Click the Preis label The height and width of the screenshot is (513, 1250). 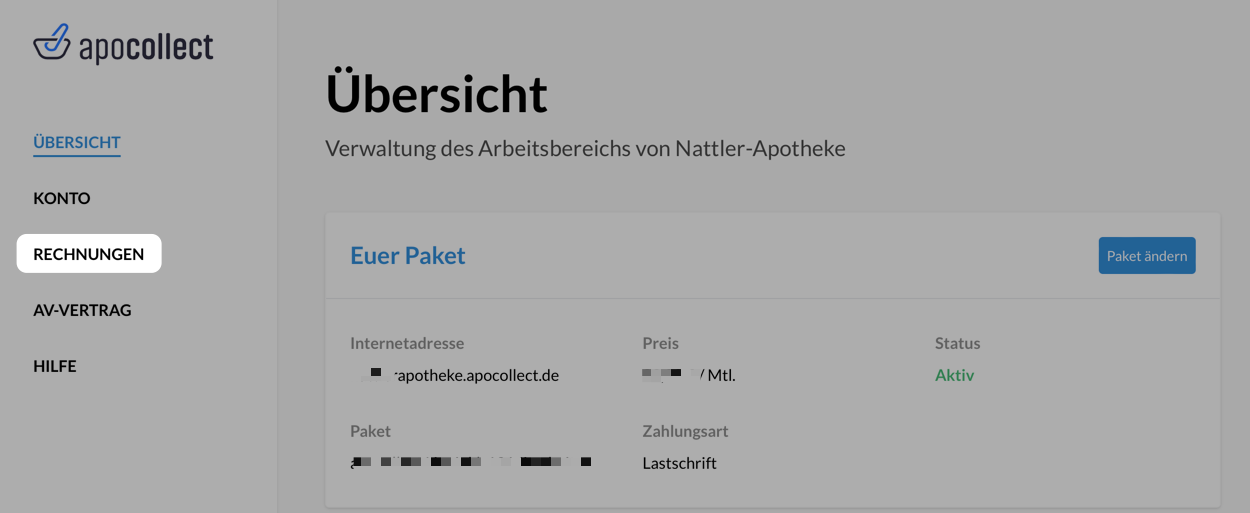(x=660, y=343)
